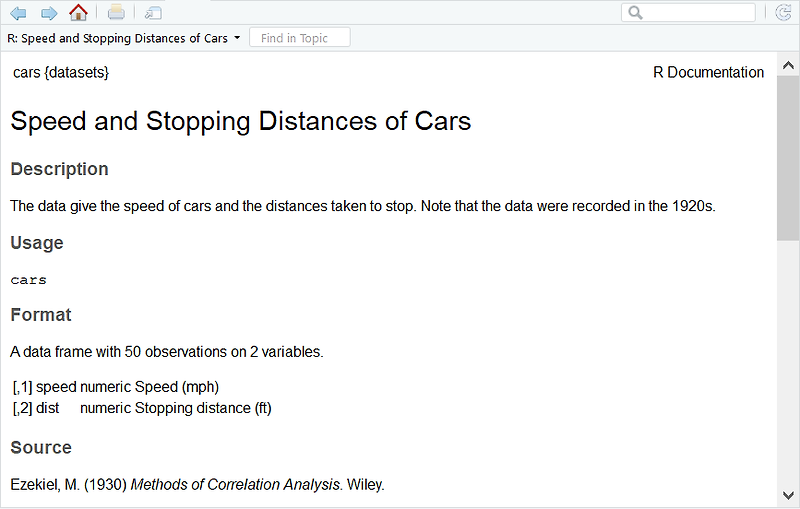
Task: Click the 'R Documentation' text
Action: 708,72
